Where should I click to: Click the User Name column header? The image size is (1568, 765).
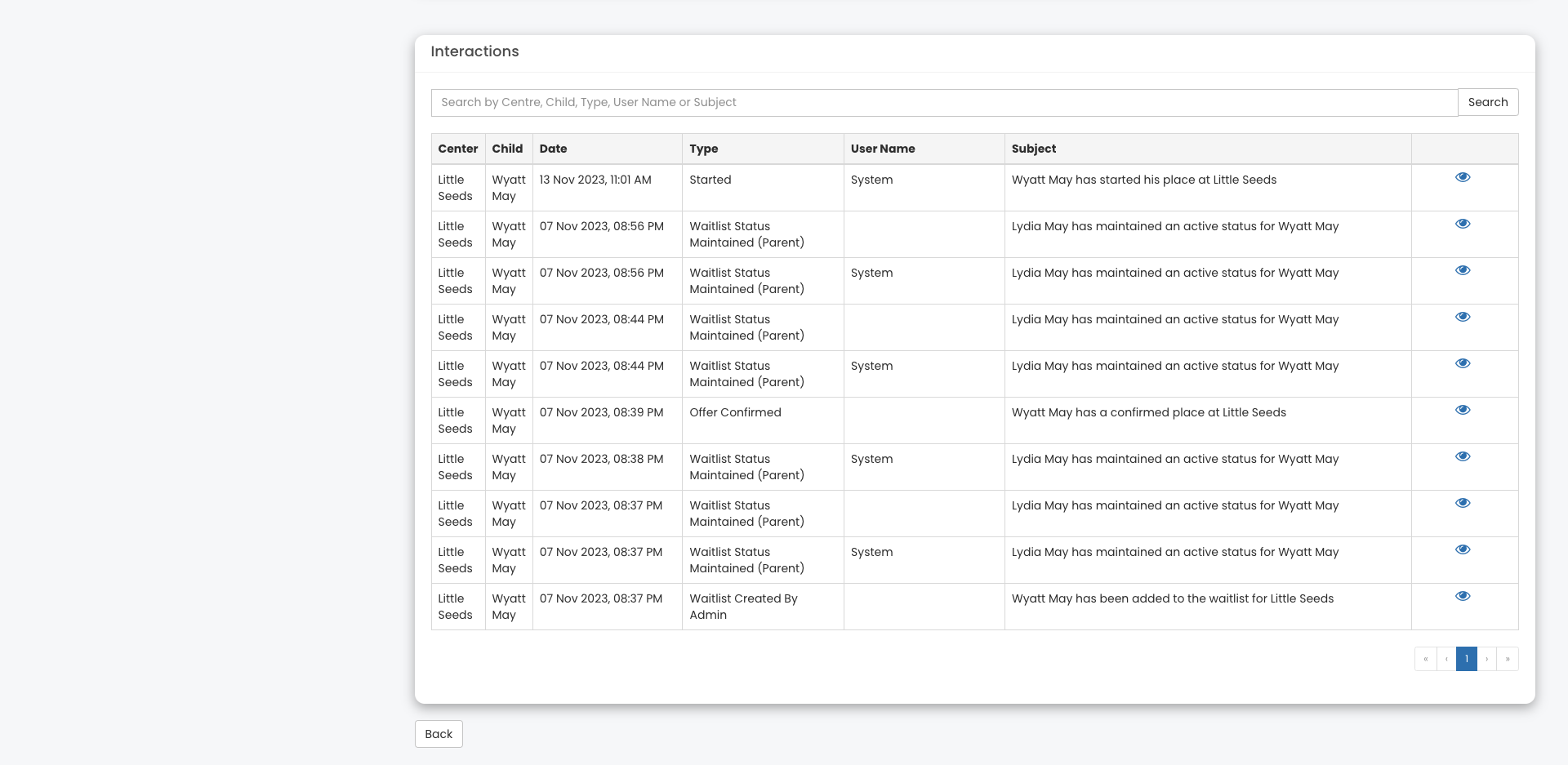[882, 149]
